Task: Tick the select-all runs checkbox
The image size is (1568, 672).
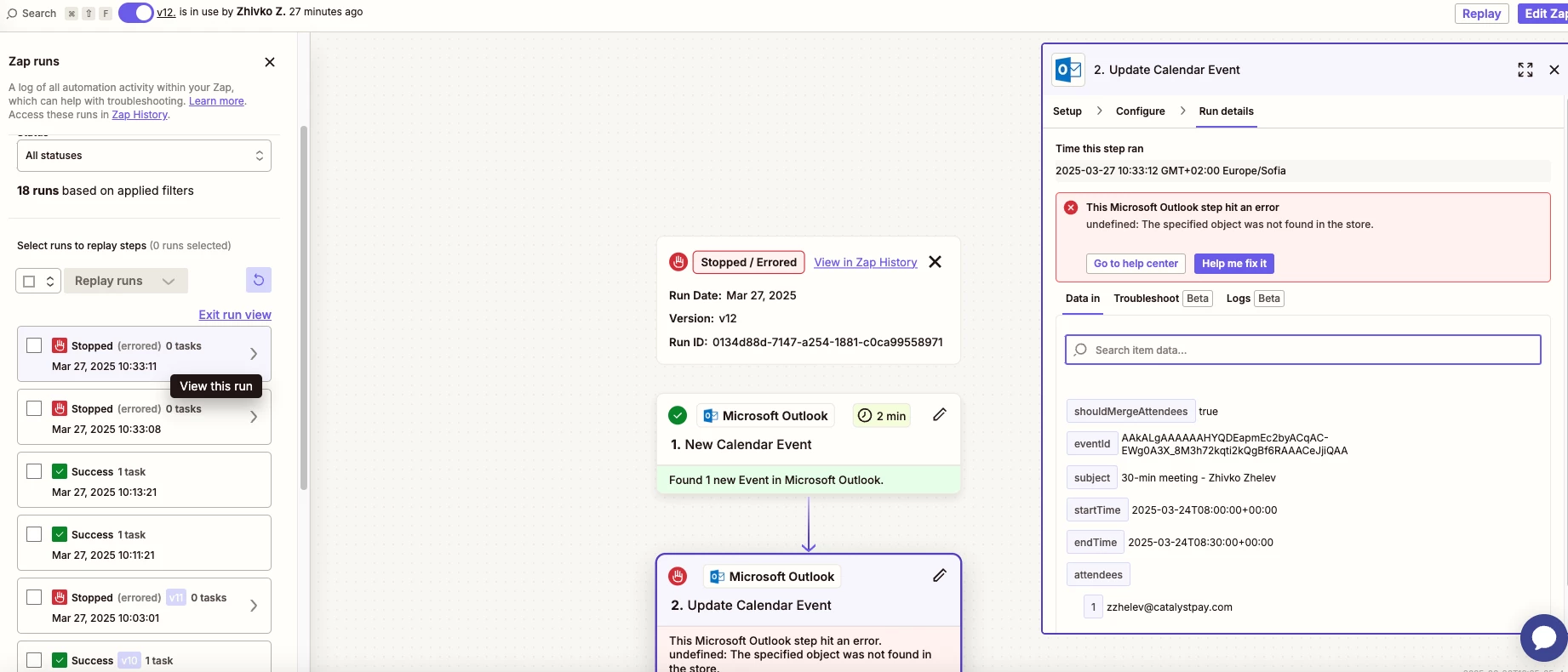Action: [x=29, y=282]
